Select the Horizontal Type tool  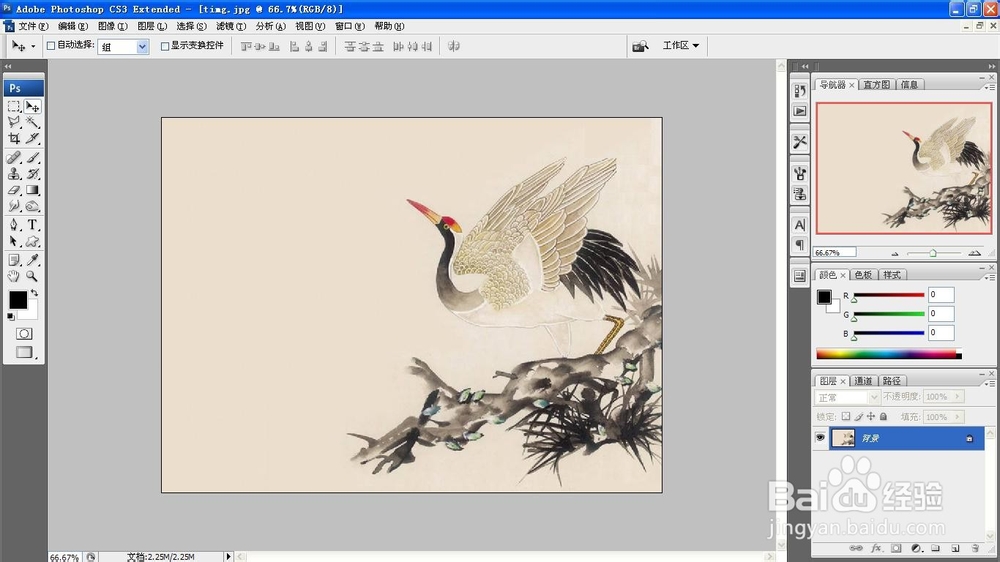(33, 225)
